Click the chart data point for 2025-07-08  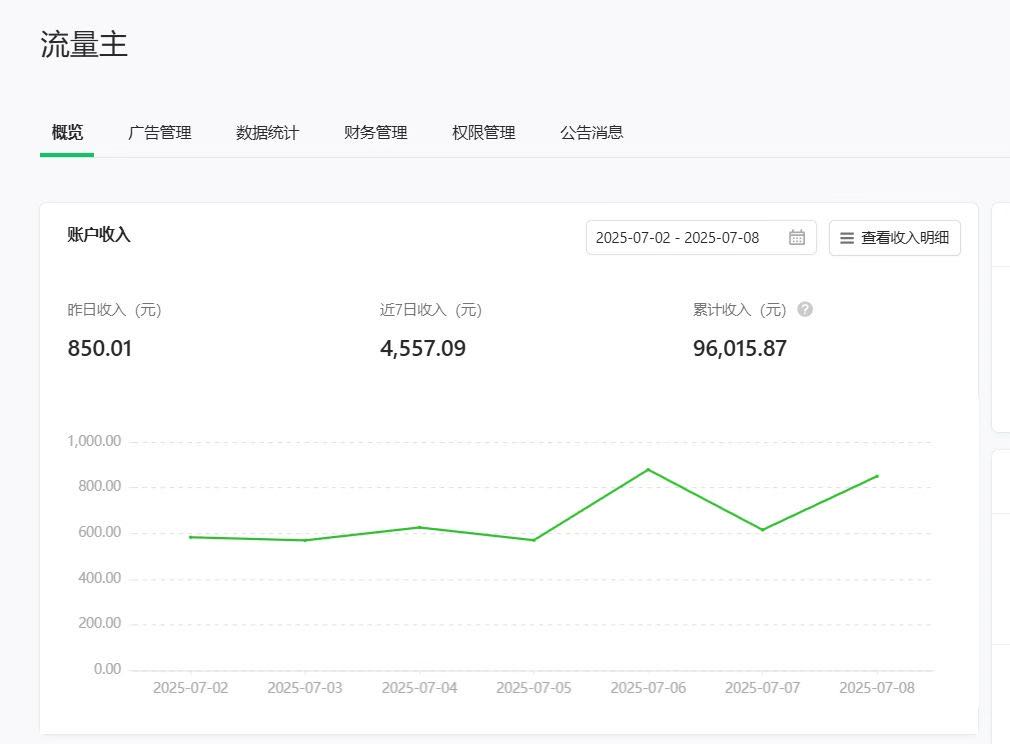click(877, 476)
